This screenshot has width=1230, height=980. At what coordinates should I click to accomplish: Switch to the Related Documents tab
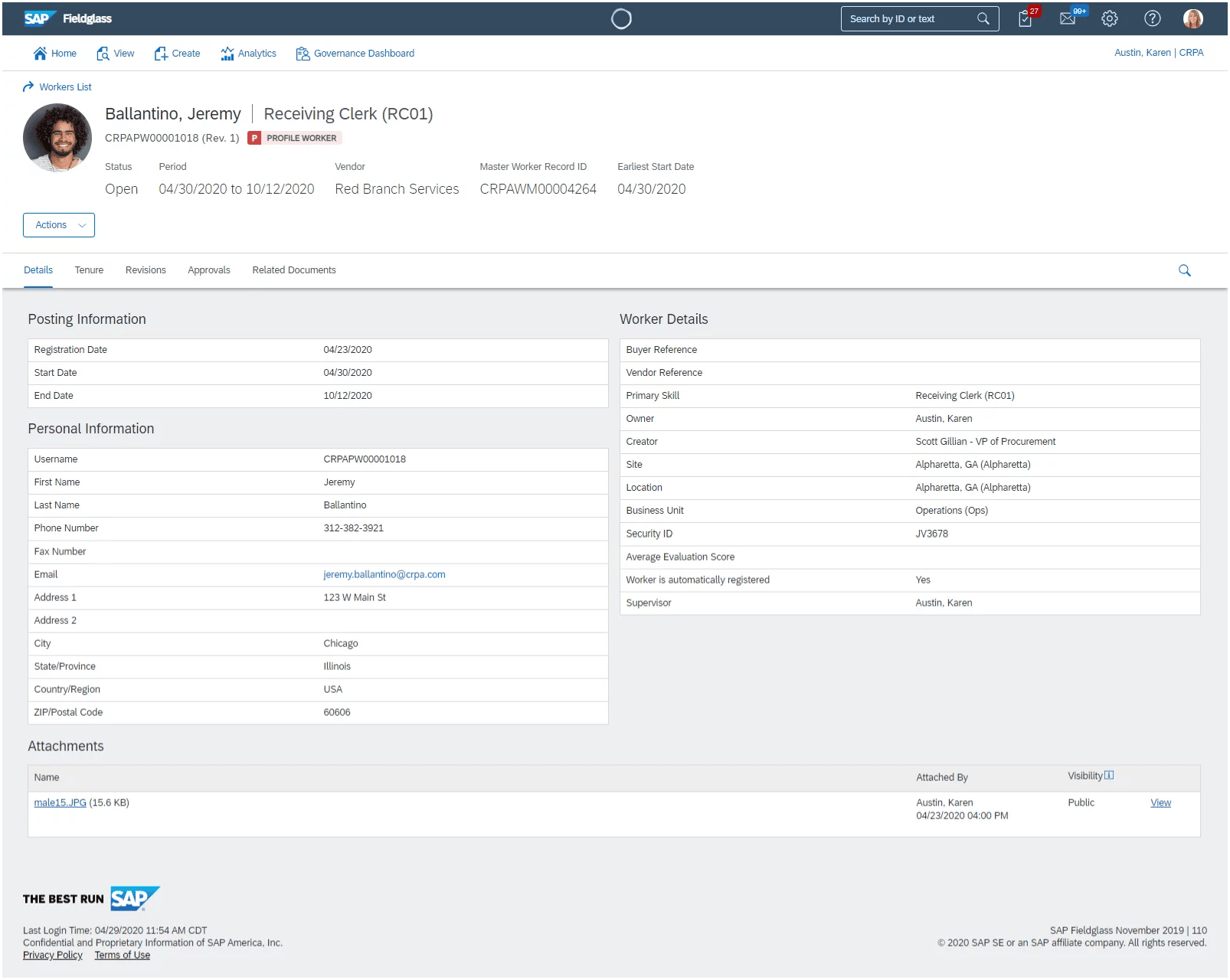tap(294, 270)
